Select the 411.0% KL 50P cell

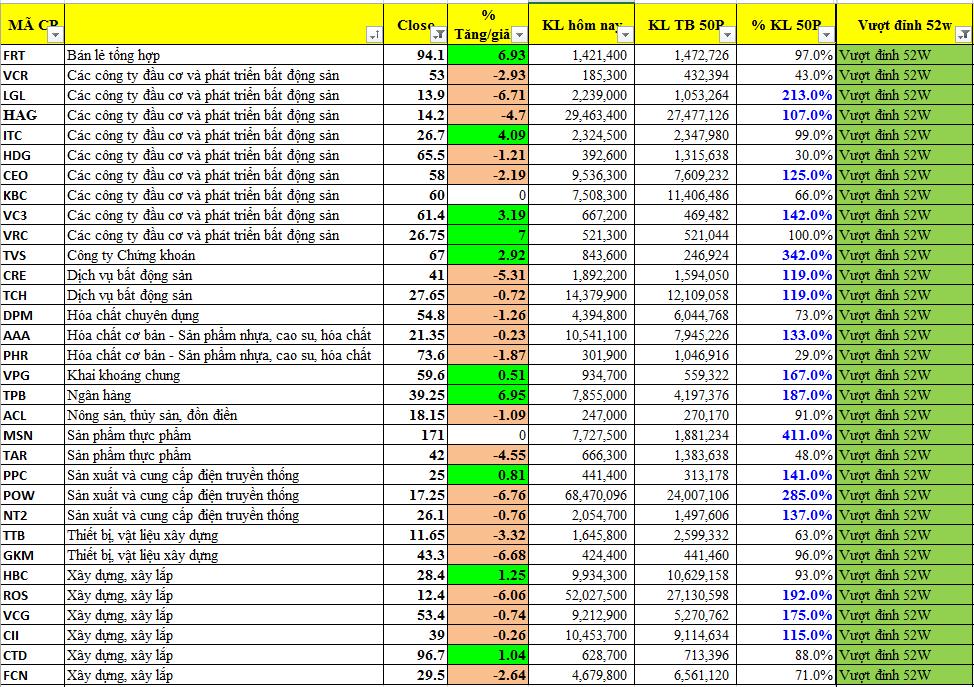[x=786, y=435]
